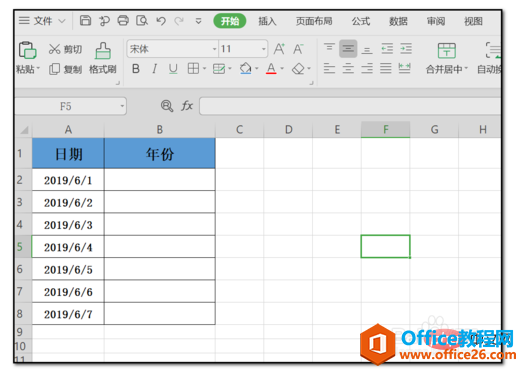523x372 pixels.
Task: Open font group dialog launcher
Action: (311, 83)
